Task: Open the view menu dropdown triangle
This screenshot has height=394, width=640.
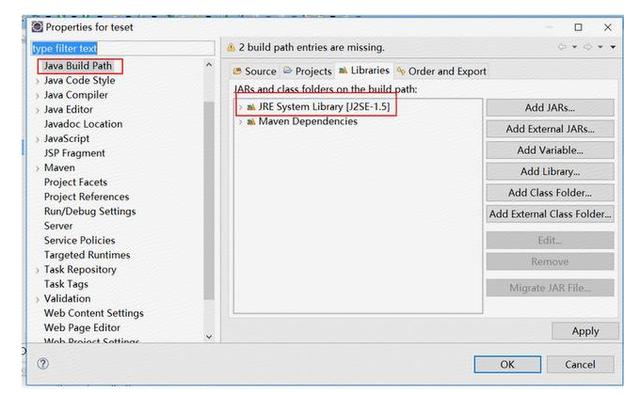Action: click(613, 47)
